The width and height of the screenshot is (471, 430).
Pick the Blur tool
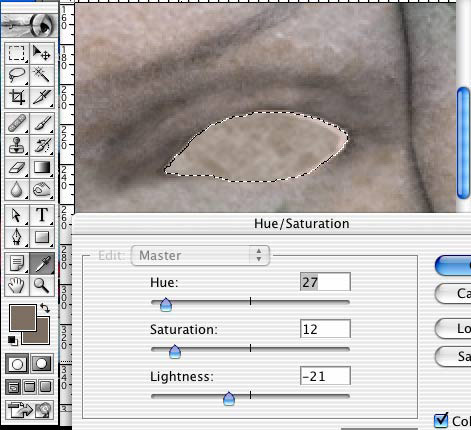17,189
